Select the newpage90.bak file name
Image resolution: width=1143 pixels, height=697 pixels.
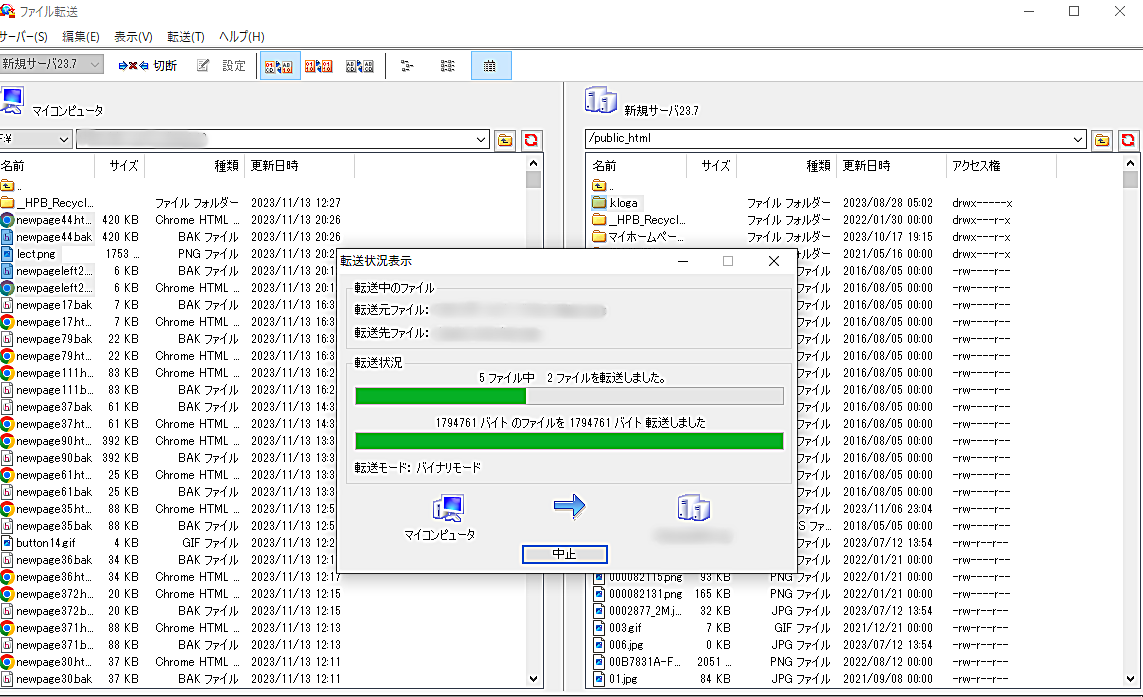[x=54, y=458]
